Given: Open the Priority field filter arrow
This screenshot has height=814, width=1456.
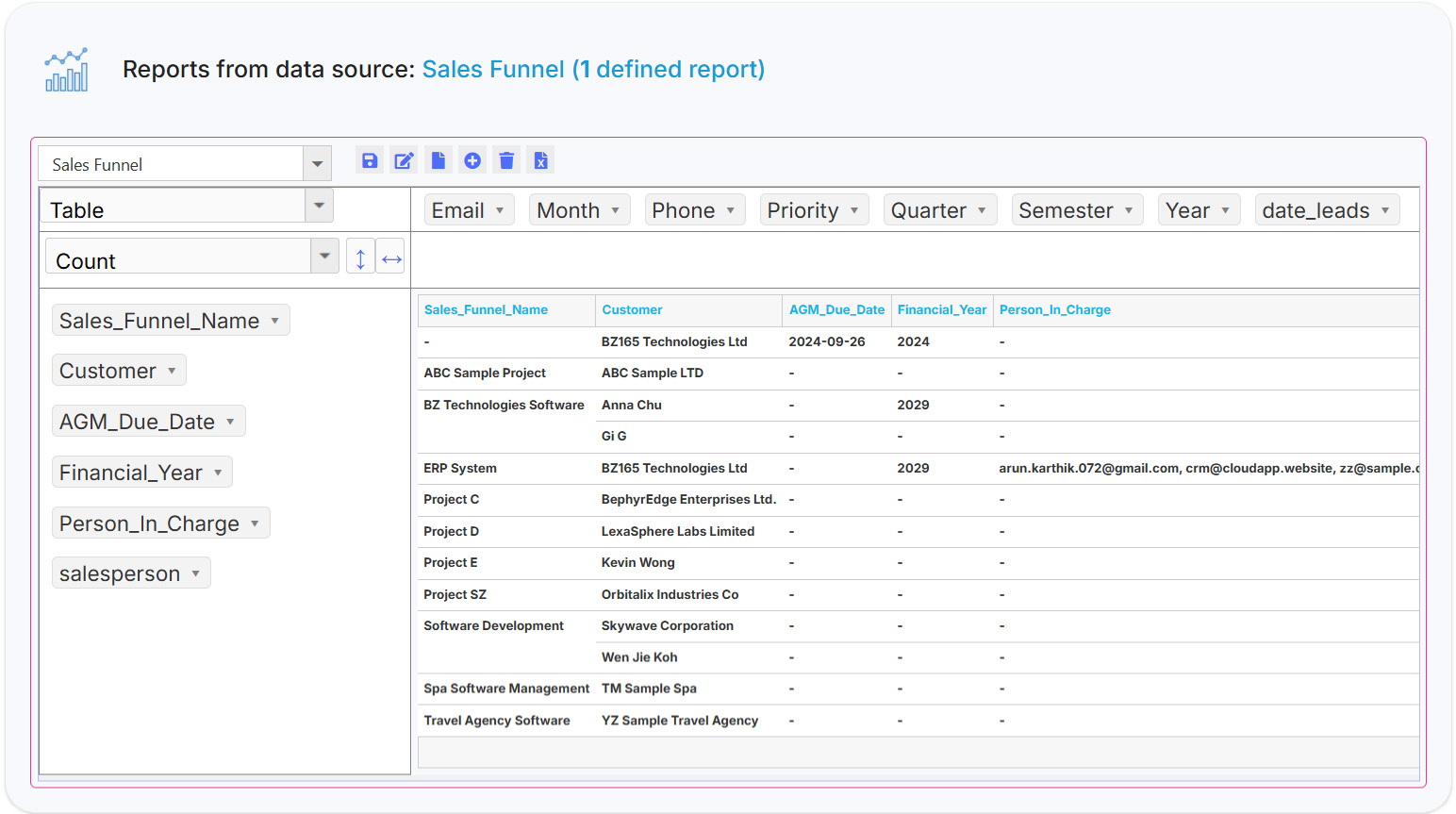Looking at the screenshot, I should pos(854,210).
